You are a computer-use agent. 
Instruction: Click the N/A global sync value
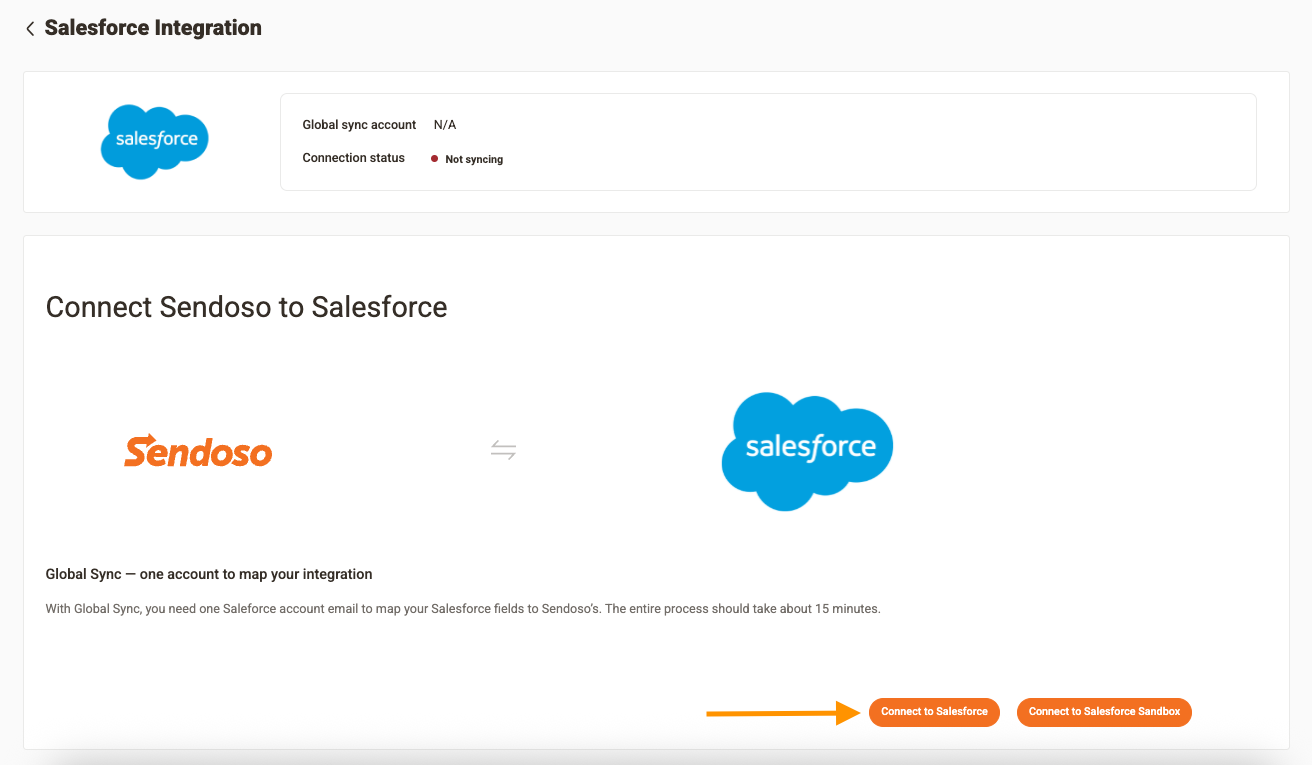click(445, 125)
